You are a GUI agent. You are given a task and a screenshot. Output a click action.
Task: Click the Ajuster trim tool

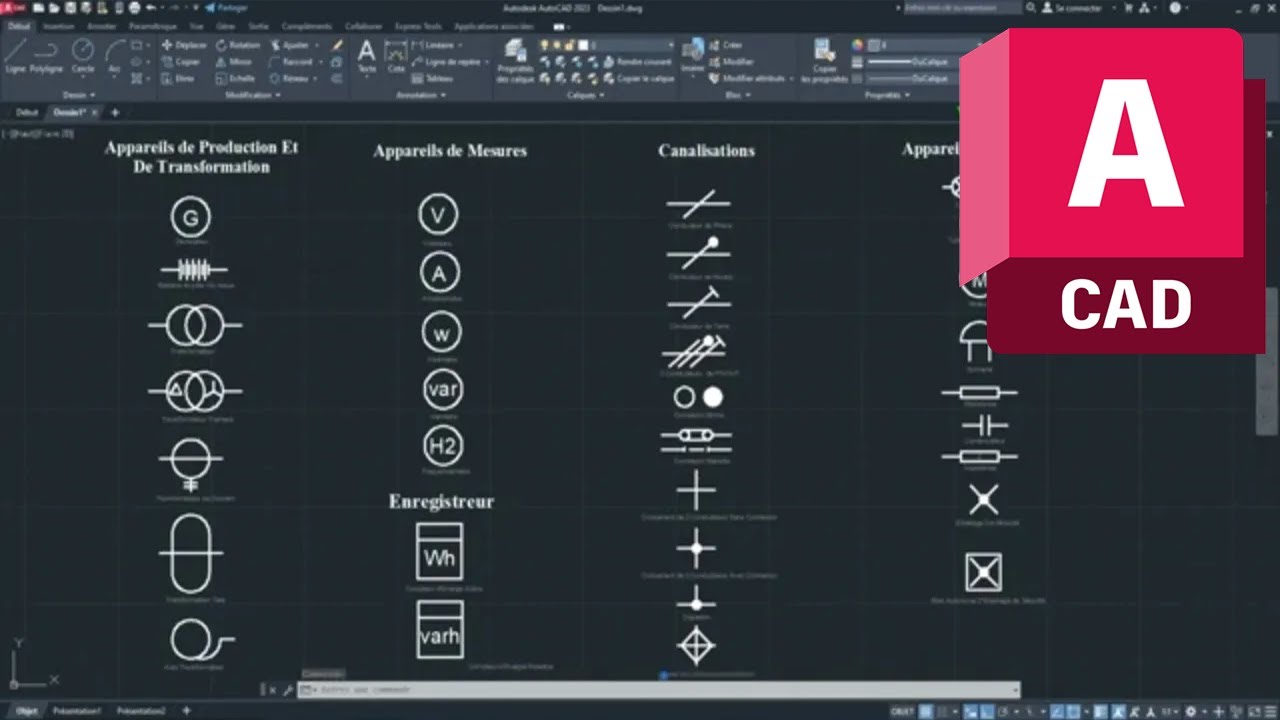click(x=289, y=45)
